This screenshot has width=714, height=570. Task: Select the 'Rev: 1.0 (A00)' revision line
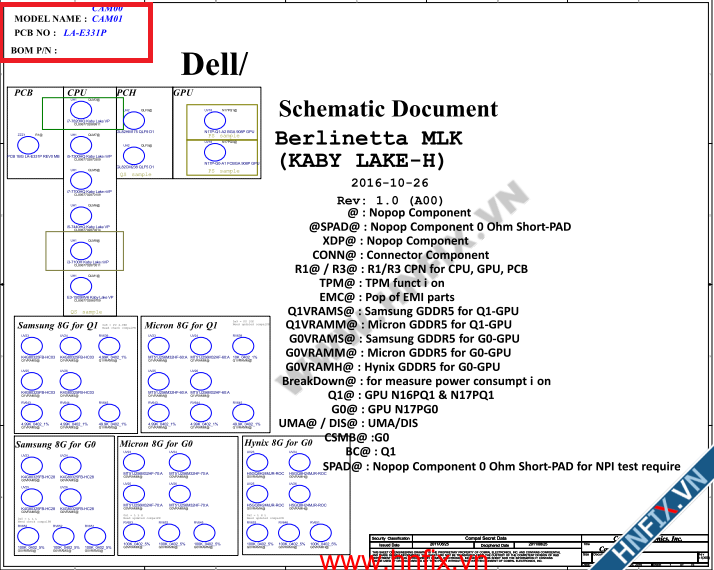point(390,200)
